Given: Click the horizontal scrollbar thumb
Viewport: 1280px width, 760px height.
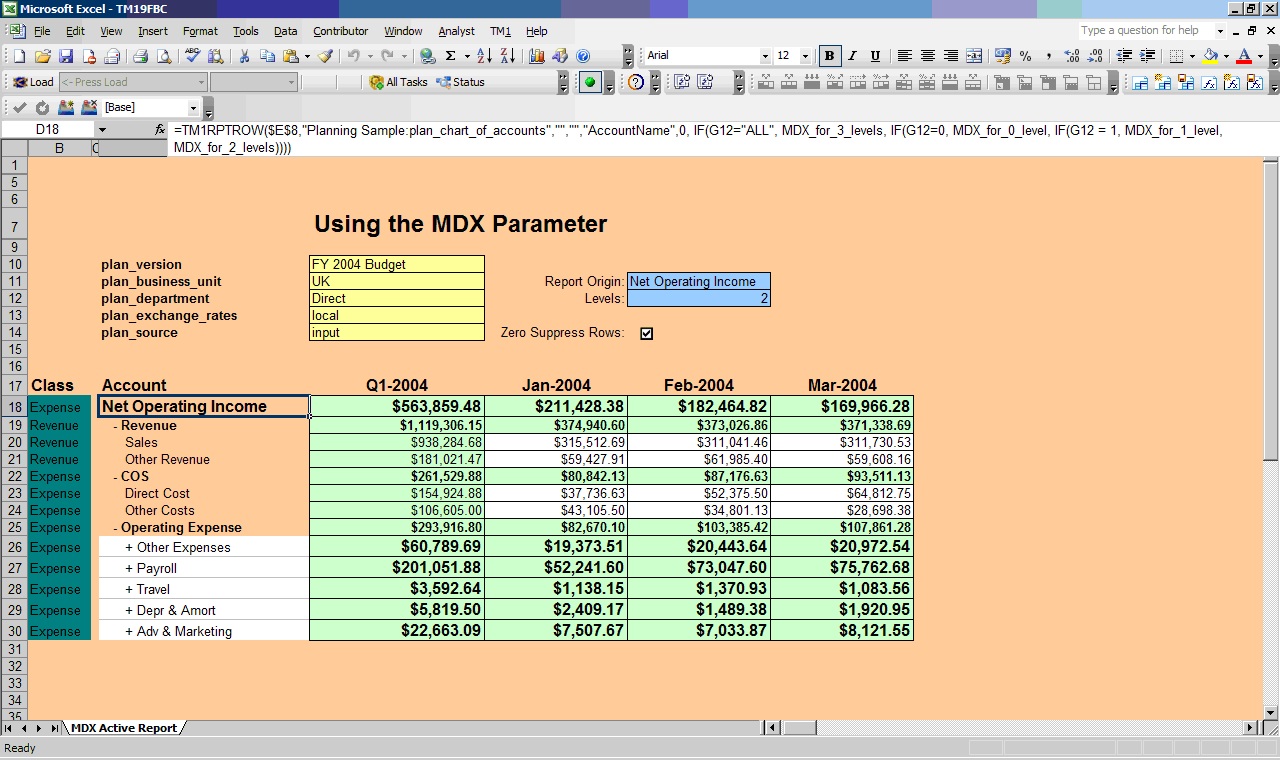Looking at the screenshot, I should [x=799, y=728].
